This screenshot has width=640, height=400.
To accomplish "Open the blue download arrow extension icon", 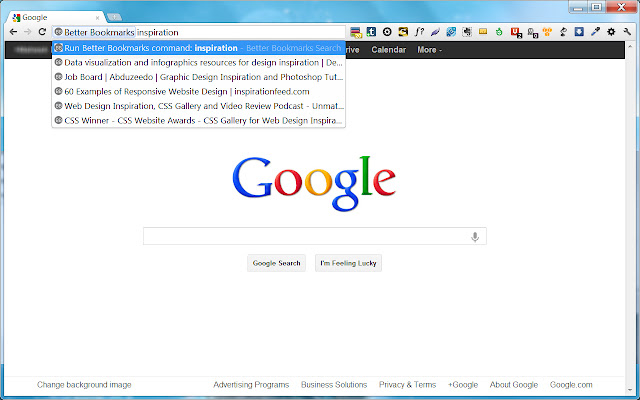I will point(579,31).
